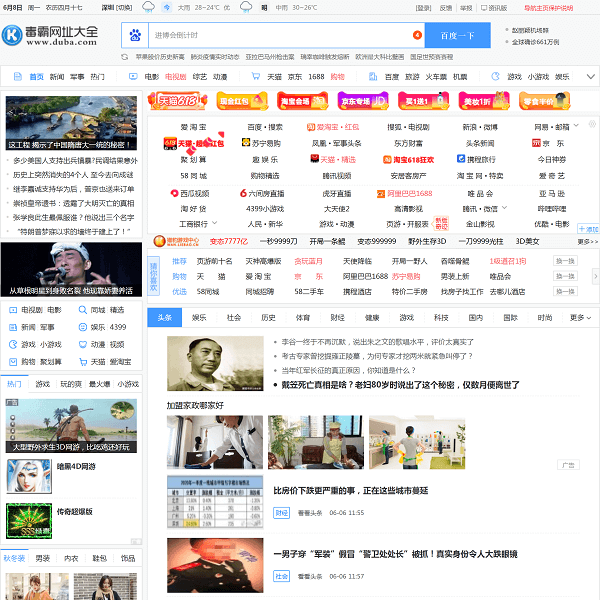Viewport: 600px width, 600px height.
Task: Open the 3D survival game banner image
Action: 71,426
